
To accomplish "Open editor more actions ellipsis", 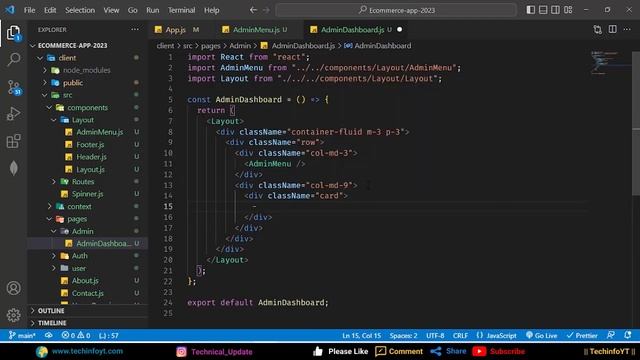I will coord(627,29).
